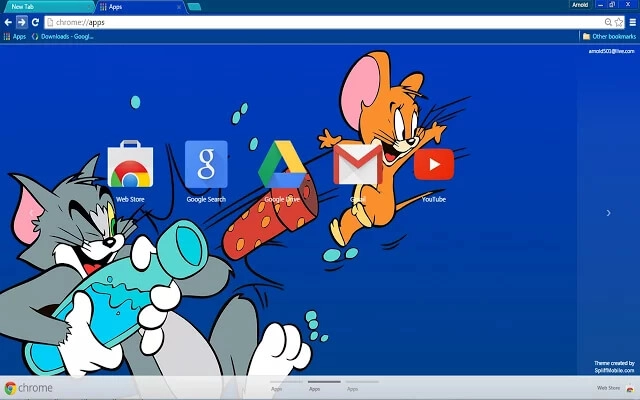The width and height of the screenshot is (640, 400).
Task: Open the YouTube app
Action: tap(434, 164)
